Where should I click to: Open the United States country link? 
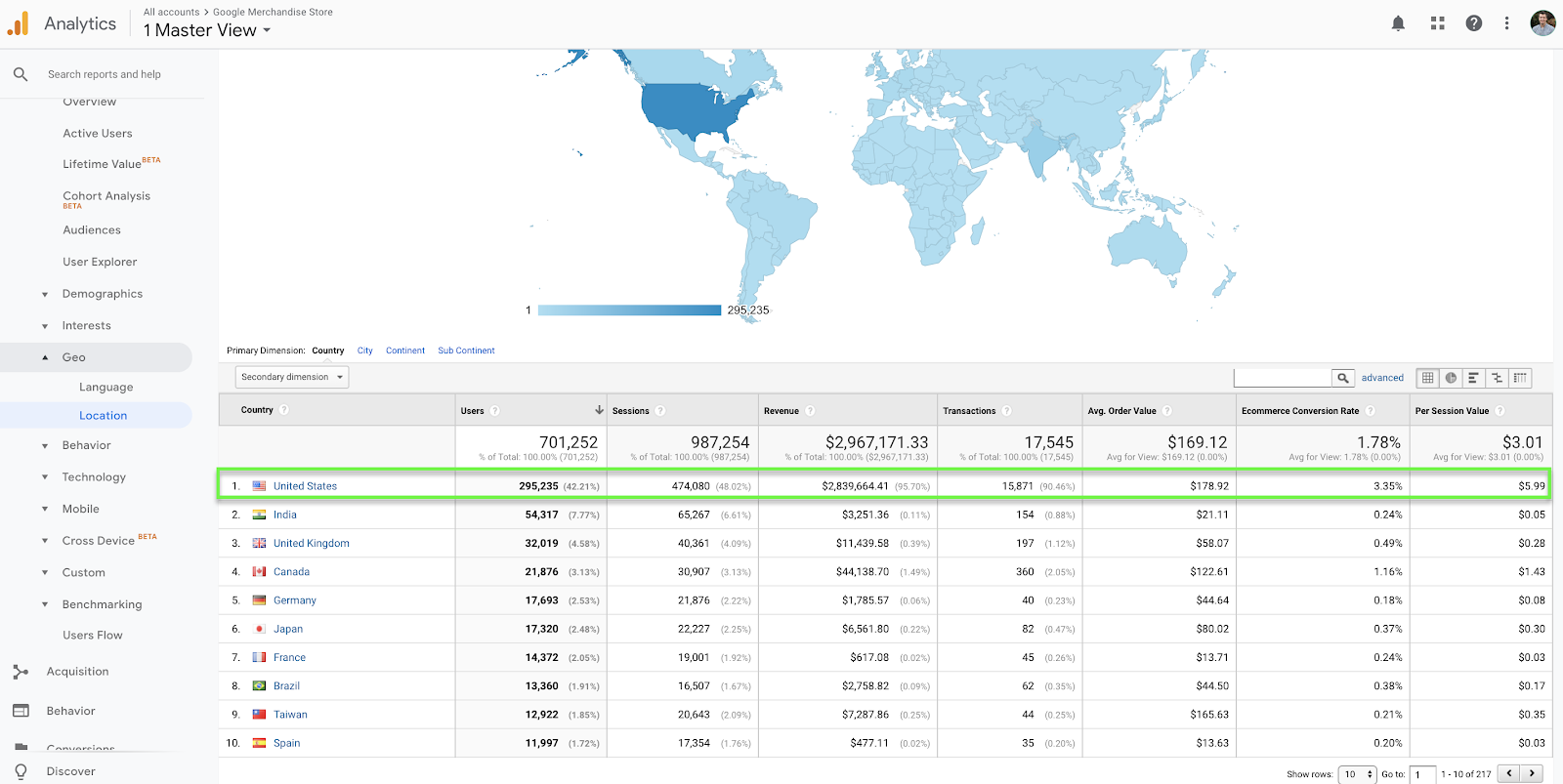[x=305, y=486]
